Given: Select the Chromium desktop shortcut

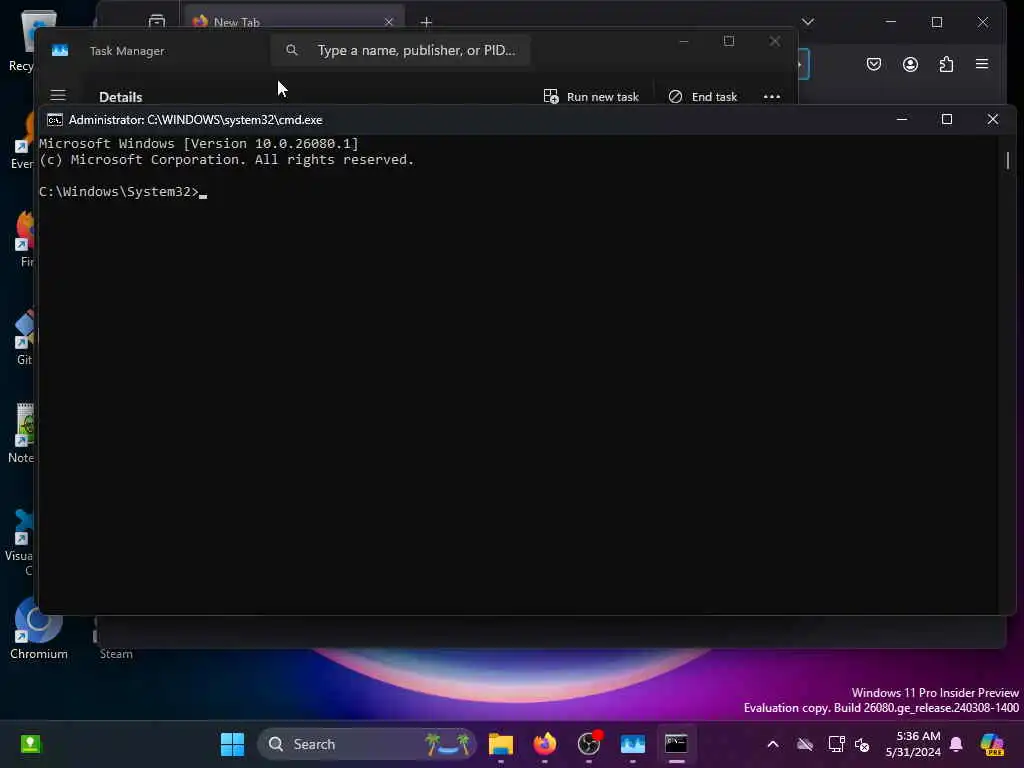Looking at the screenshot, I should point(39,627).
